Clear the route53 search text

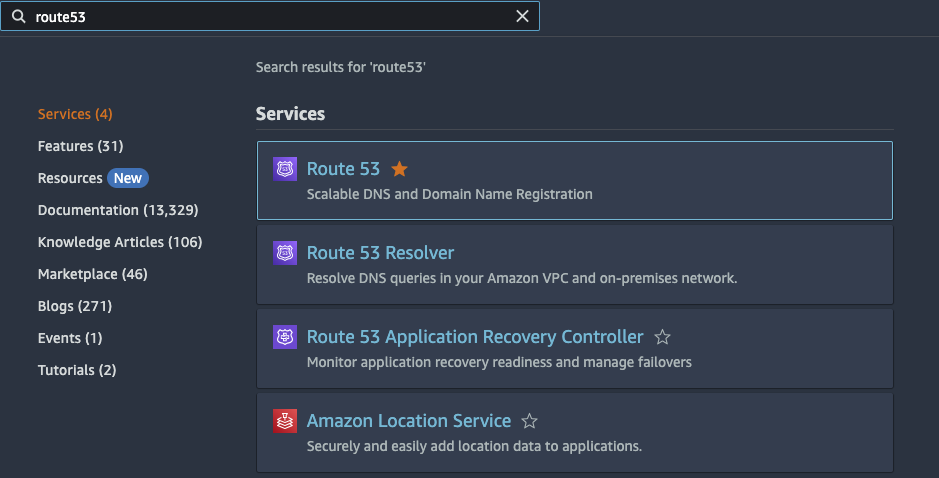(x=522, y=16)
